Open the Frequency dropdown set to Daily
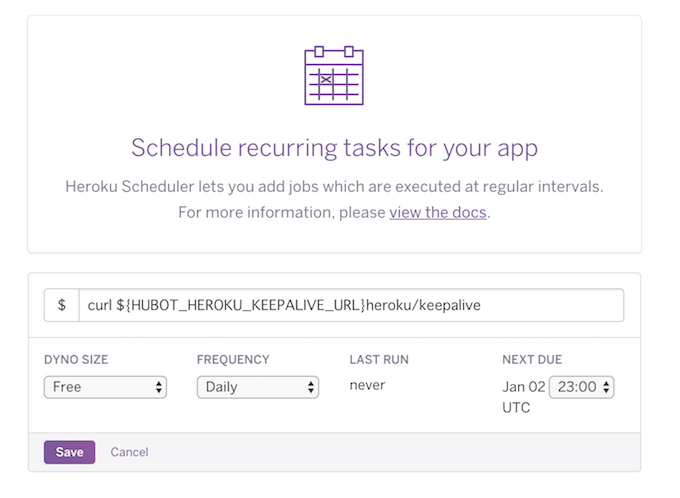The width and height of the screenshot is (680, 498). (x=258, y=387)
